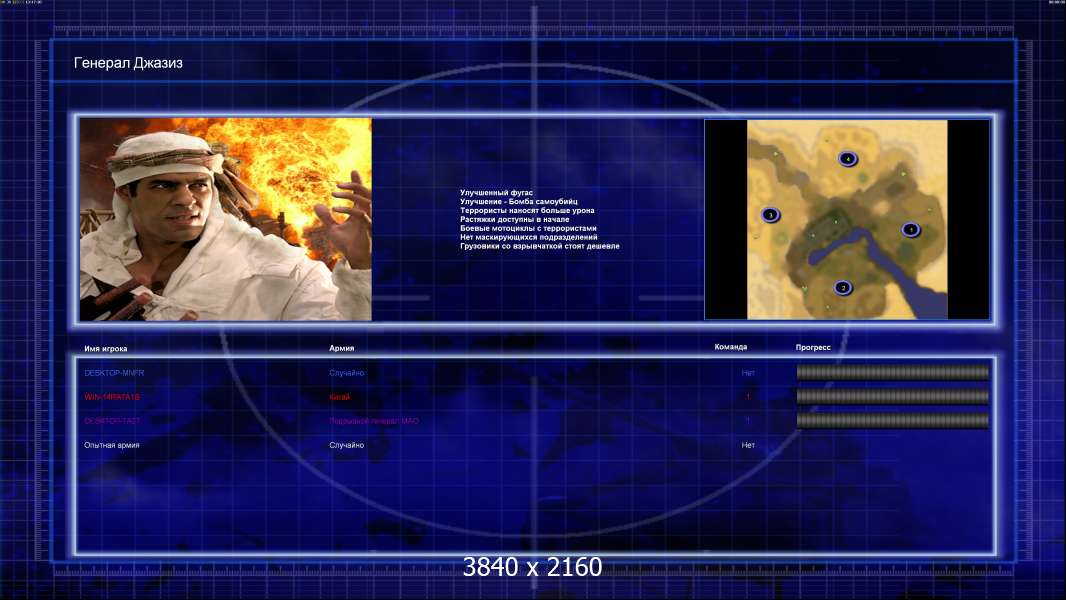Click the 'Армия' column header
This screenshot has width=1066, height=600.
point(341,348)
